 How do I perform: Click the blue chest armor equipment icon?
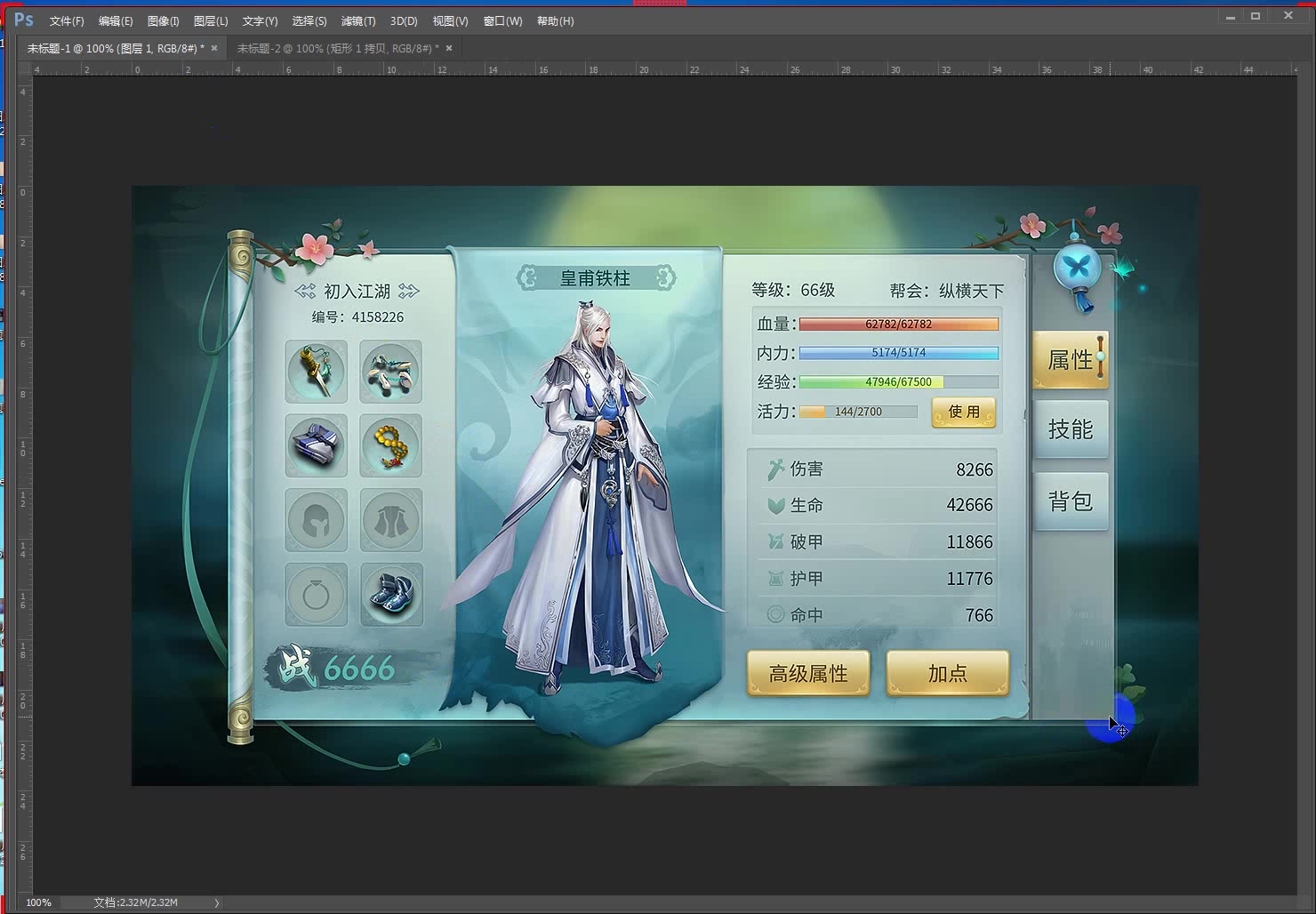[x=317, y=445]
